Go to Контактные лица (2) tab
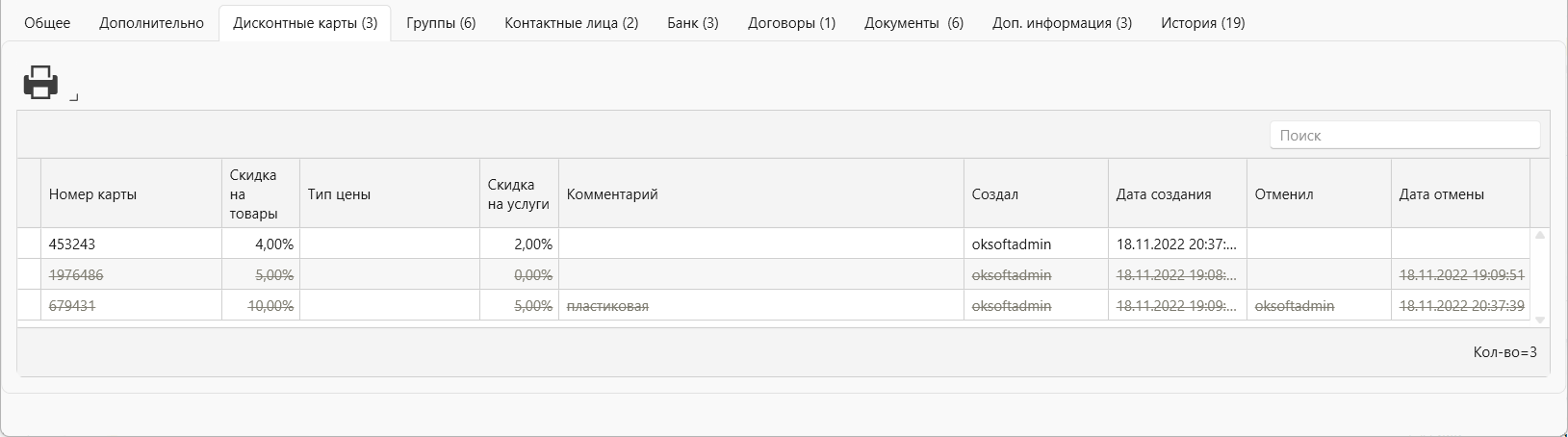This screenshot has height=437, width=1568. [572, 23]
